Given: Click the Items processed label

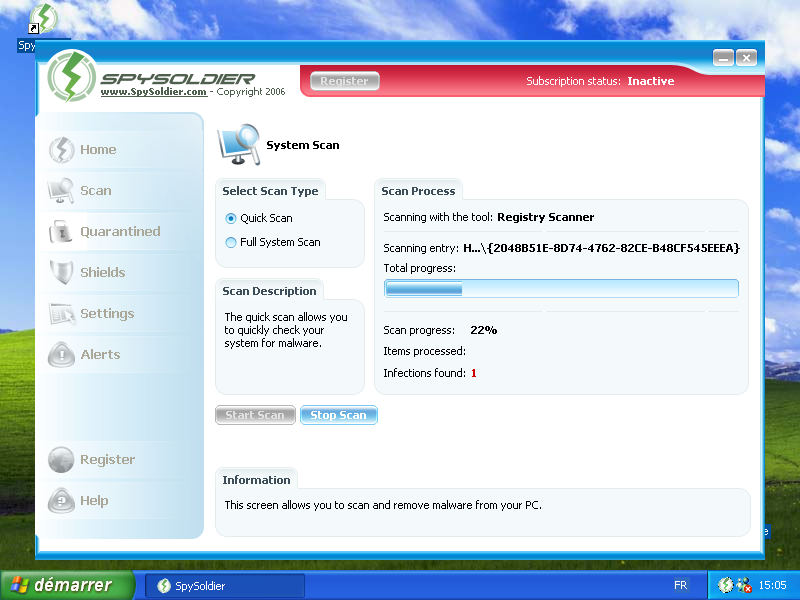Looking at the screenshot, I should pos(424,352).
